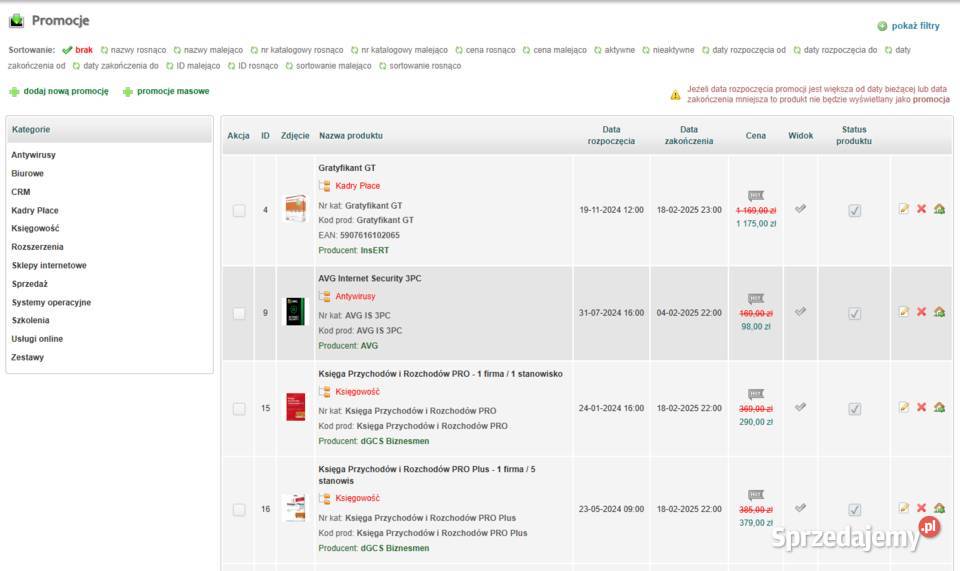The image size is (960, 571).
Task: Toggle product status checkbox for Gratyfikant GT
Action: [x=854, y=211]
